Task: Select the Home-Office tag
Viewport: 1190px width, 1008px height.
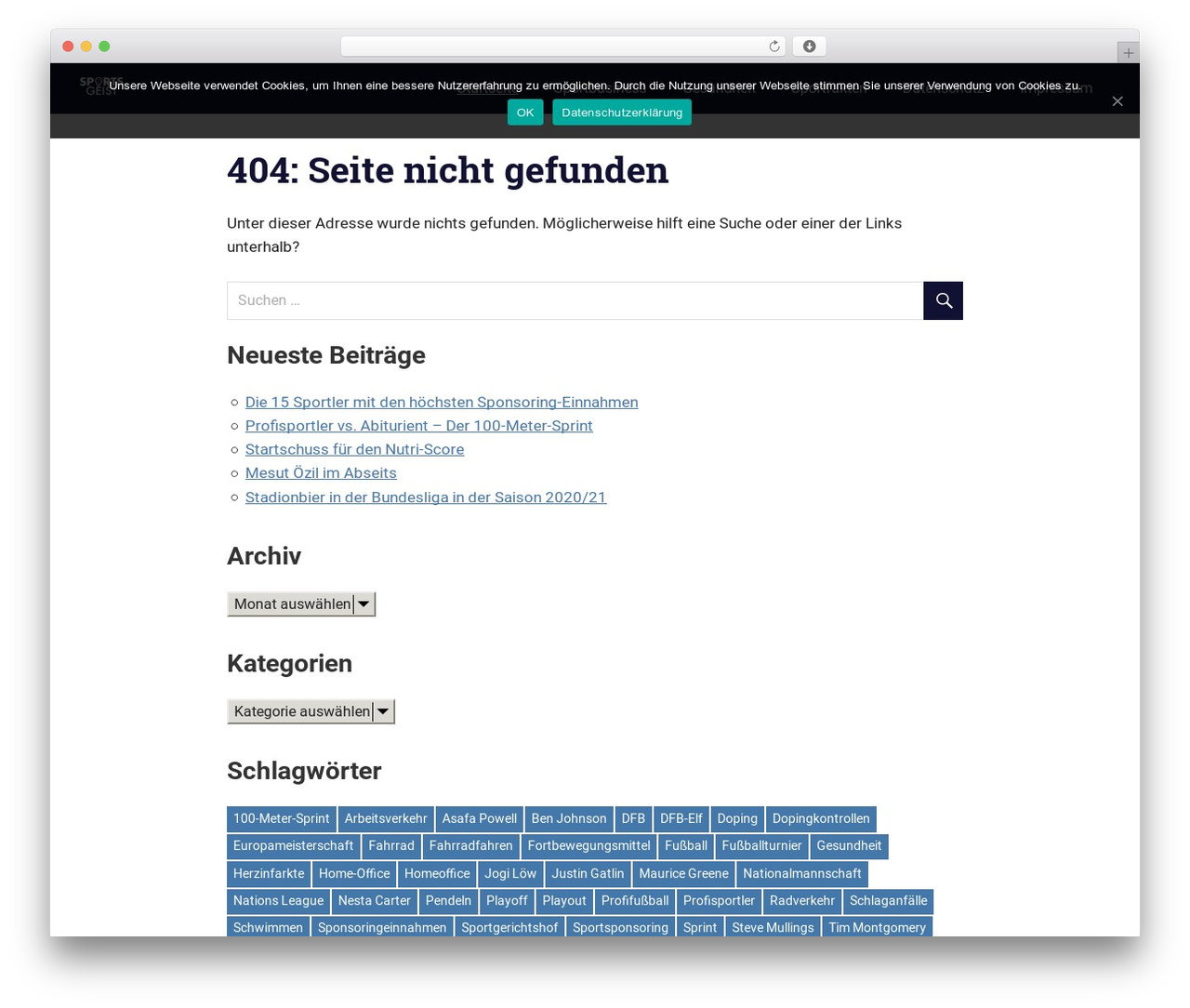Action: click(354, 874)
